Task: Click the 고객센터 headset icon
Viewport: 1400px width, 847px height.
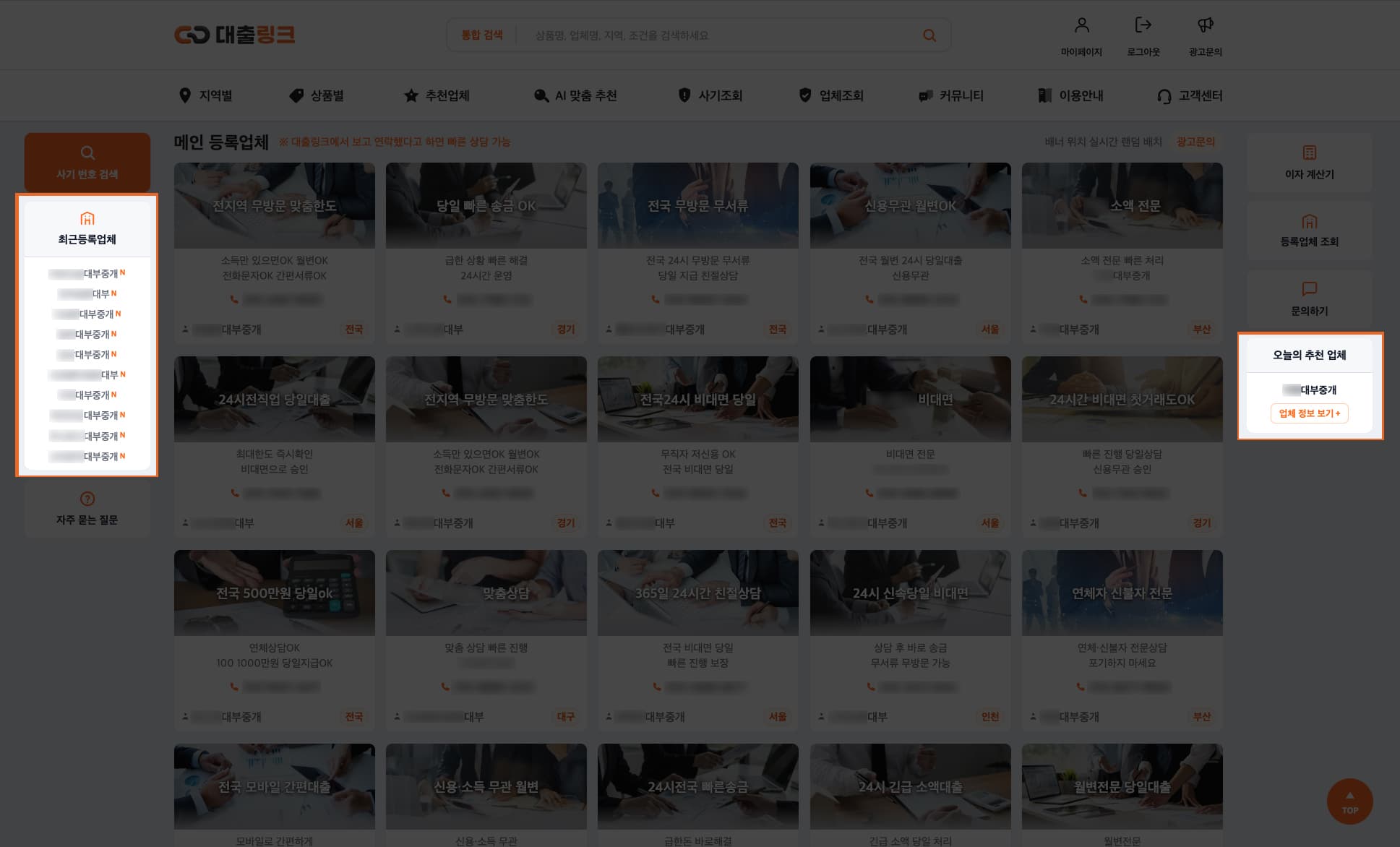Action: coord(1164,96)
